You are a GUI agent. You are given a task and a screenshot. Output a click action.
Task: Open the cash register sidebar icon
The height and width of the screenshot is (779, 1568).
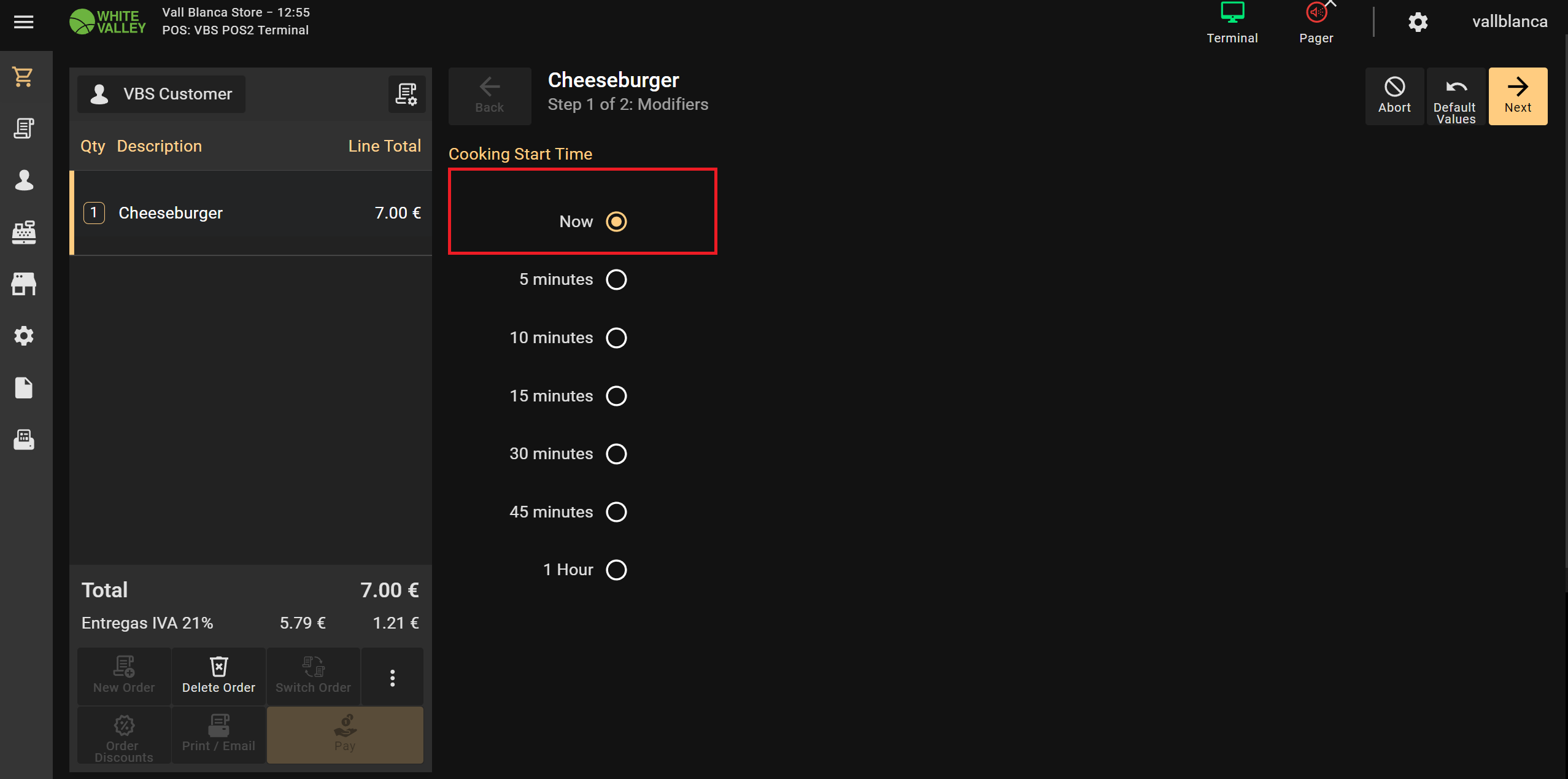click(23, 232)
